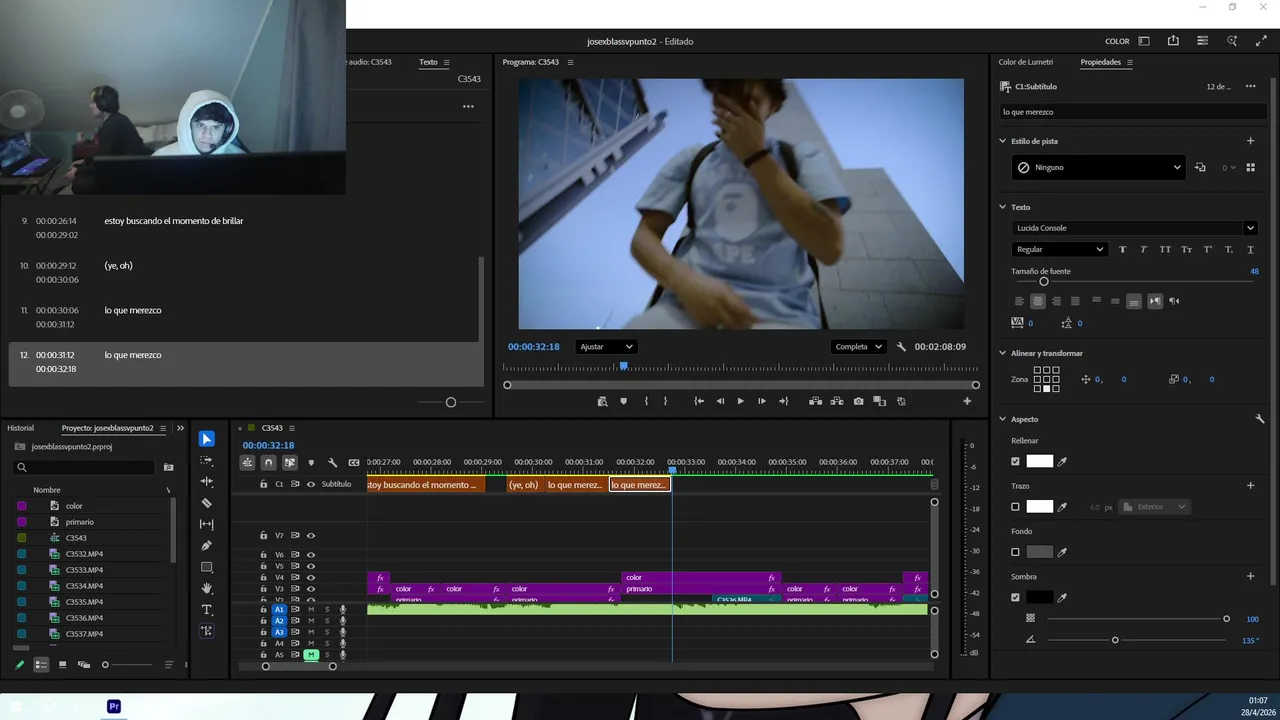This screenshot has width=1280, height=720.
Task: Open the Propiedades tab
Action: tap(1100, 62)
